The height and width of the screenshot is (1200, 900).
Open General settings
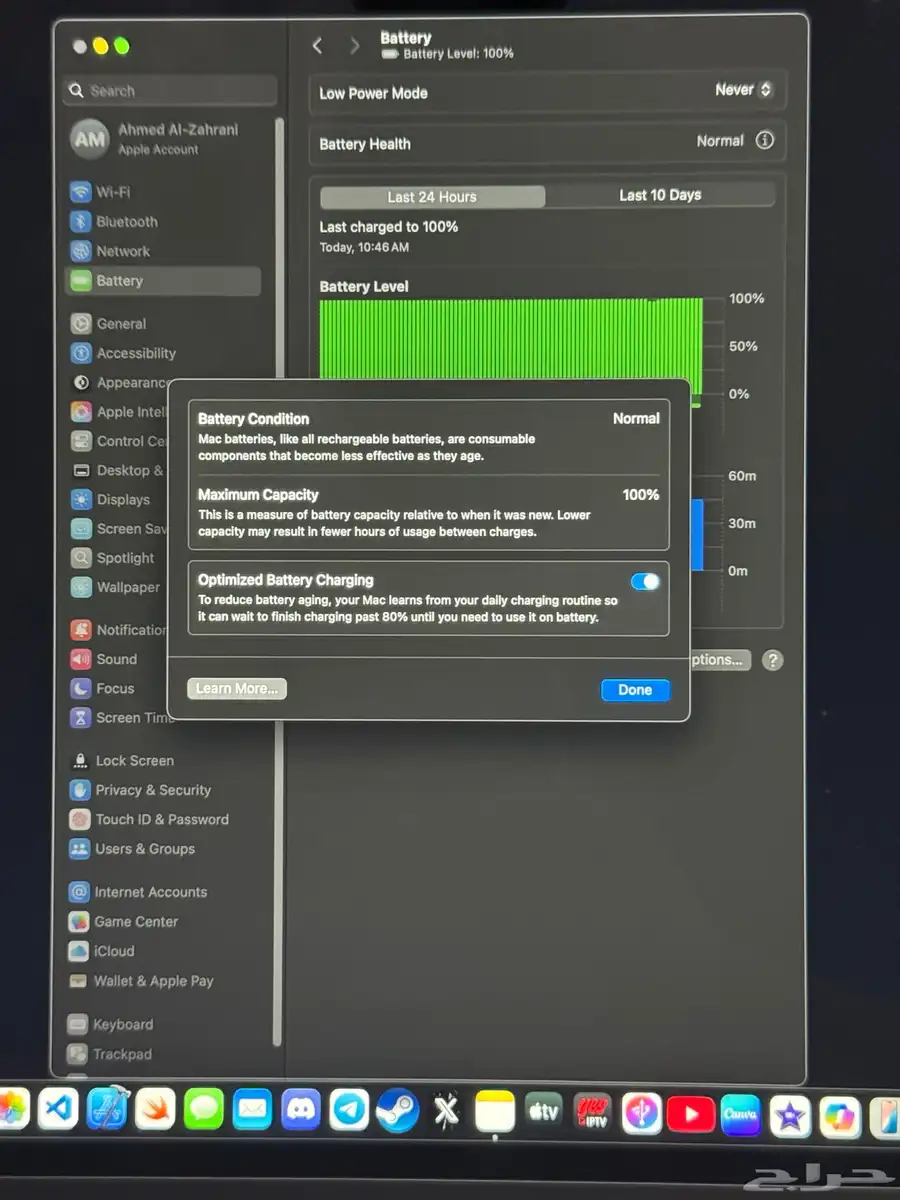(108, 324)
